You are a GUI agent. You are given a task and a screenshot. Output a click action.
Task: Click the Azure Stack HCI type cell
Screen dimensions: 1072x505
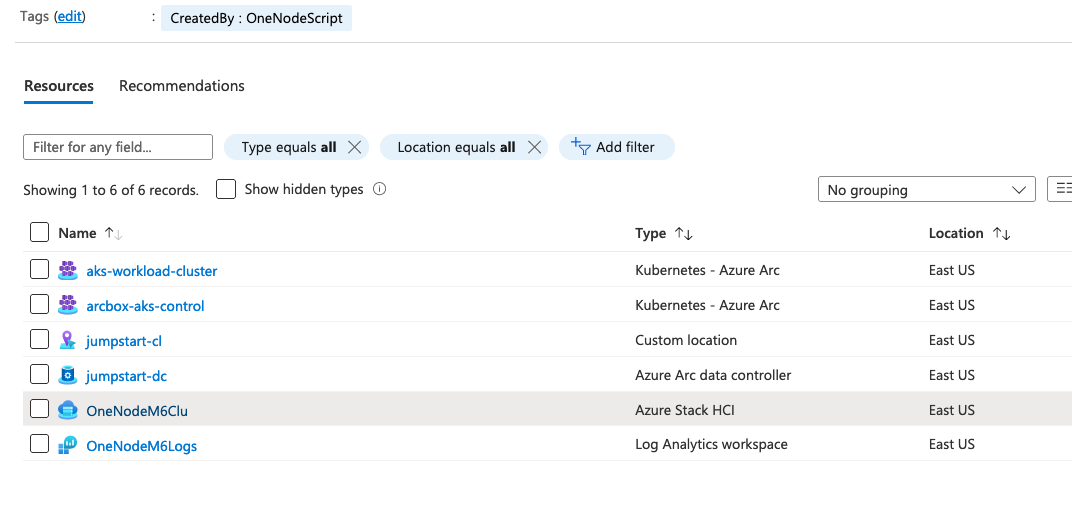685,410
